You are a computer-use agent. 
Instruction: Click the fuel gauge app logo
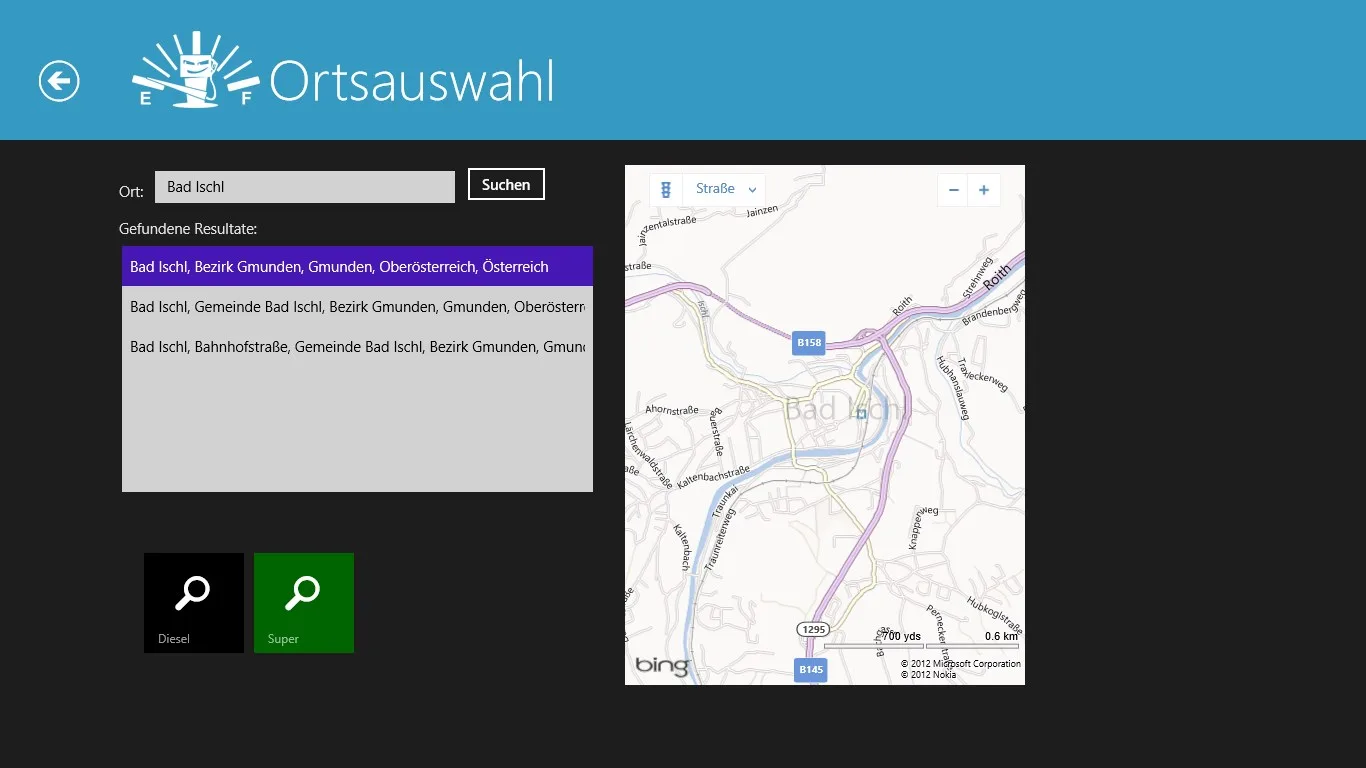tap(196, 70)
